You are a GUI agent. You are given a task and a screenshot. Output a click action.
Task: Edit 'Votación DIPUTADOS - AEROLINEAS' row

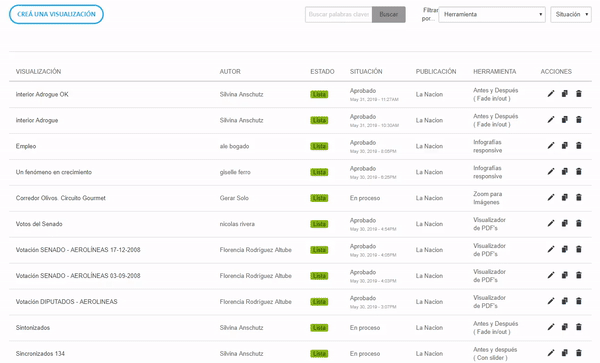pos(551,301)
